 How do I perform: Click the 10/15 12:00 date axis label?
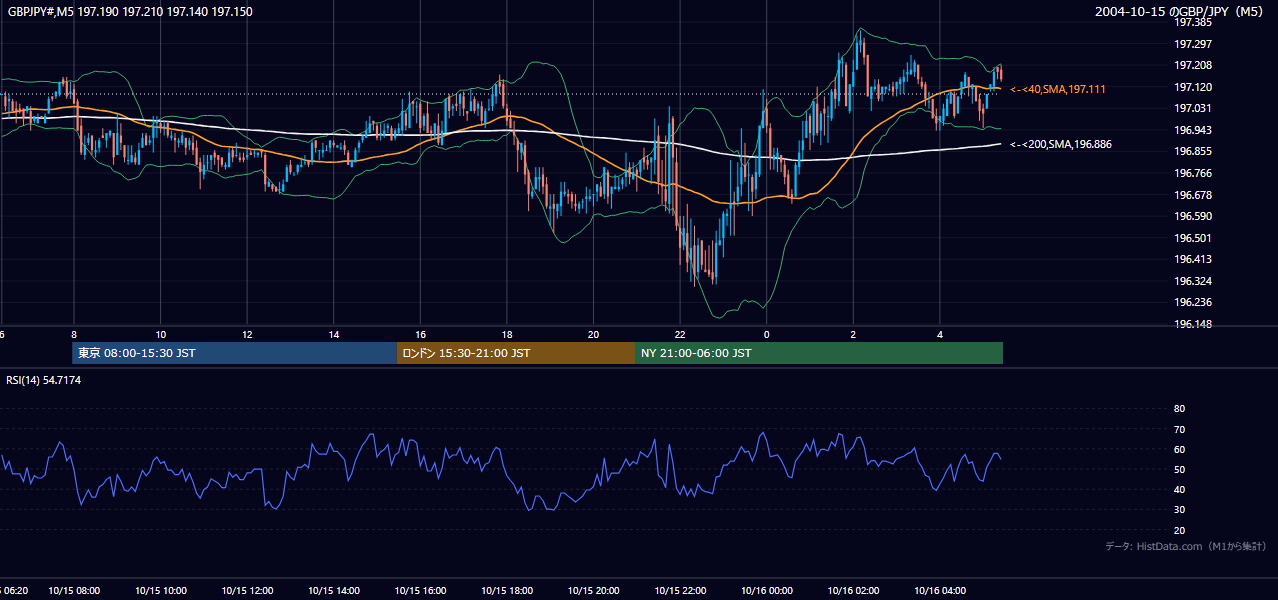pyautogui.click(x=247, y=591)
